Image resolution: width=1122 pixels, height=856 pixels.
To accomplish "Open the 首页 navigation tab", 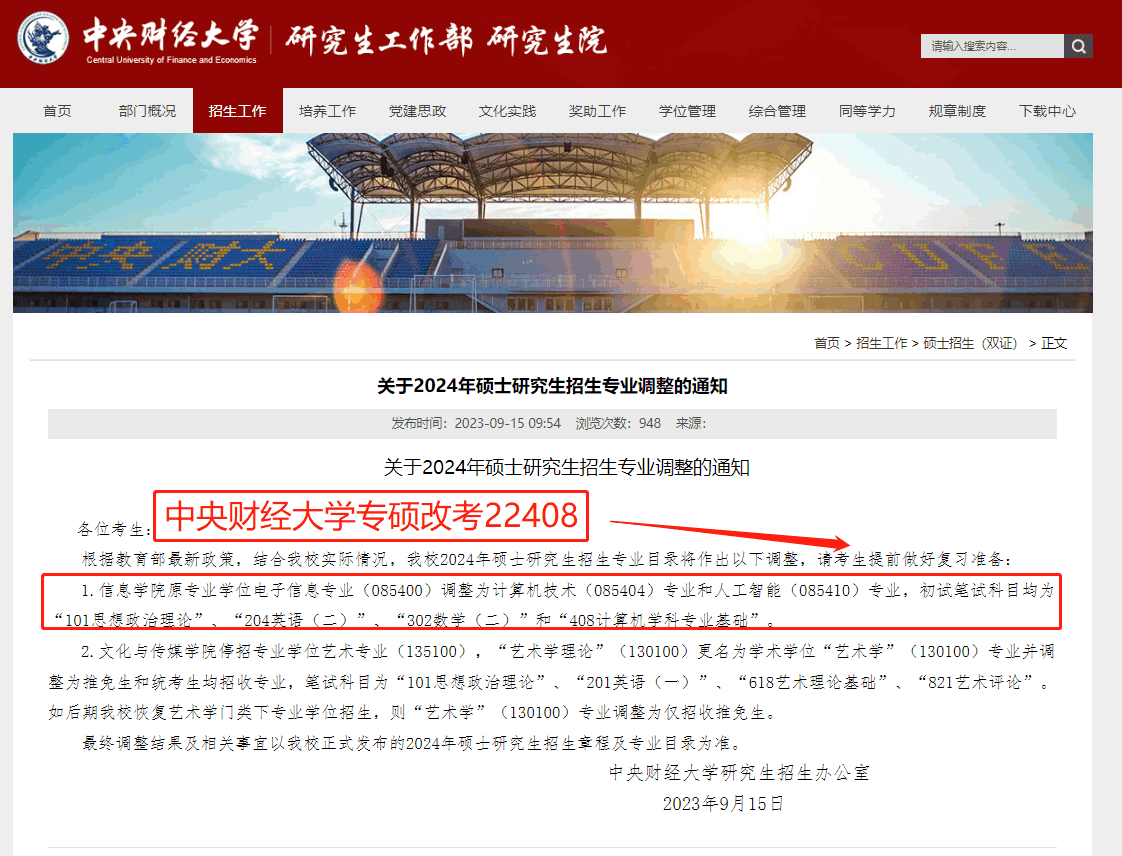I will click(57, 111).
